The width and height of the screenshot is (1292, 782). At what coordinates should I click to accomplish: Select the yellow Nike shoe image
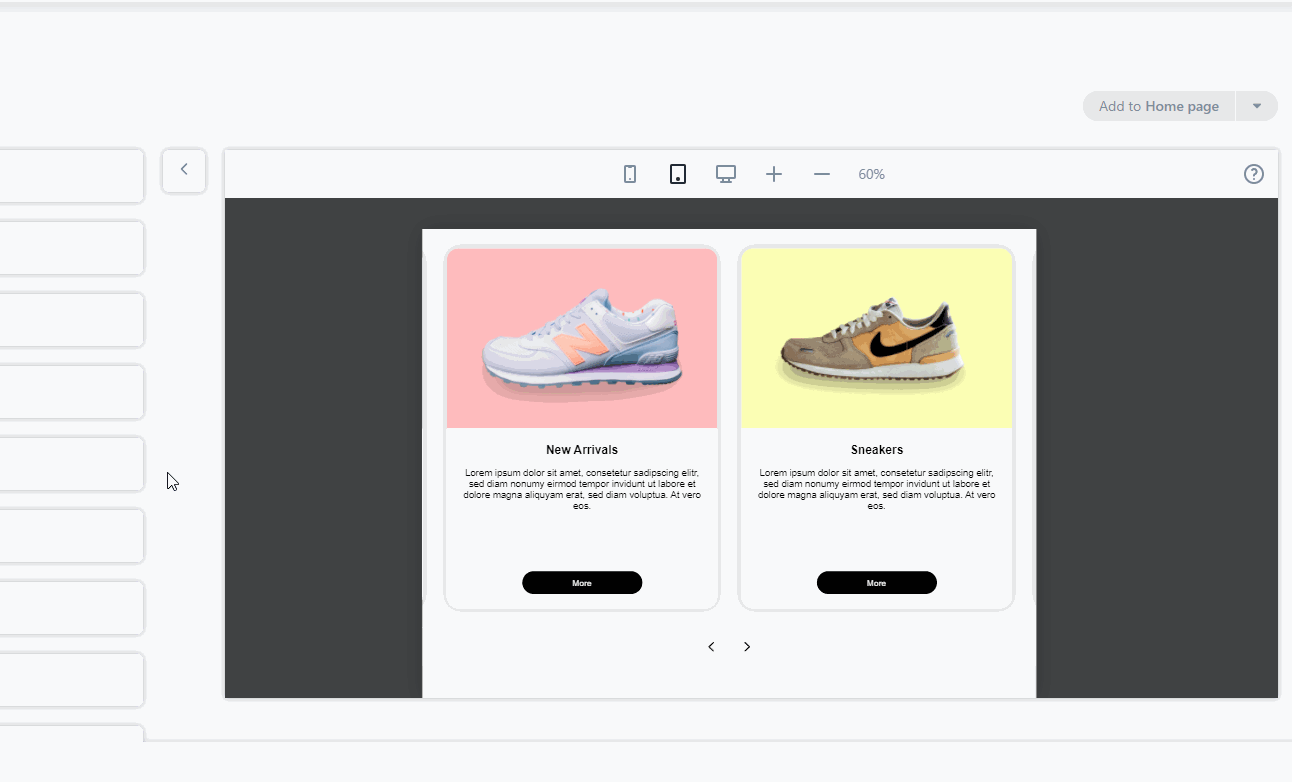tap(877, 338)
